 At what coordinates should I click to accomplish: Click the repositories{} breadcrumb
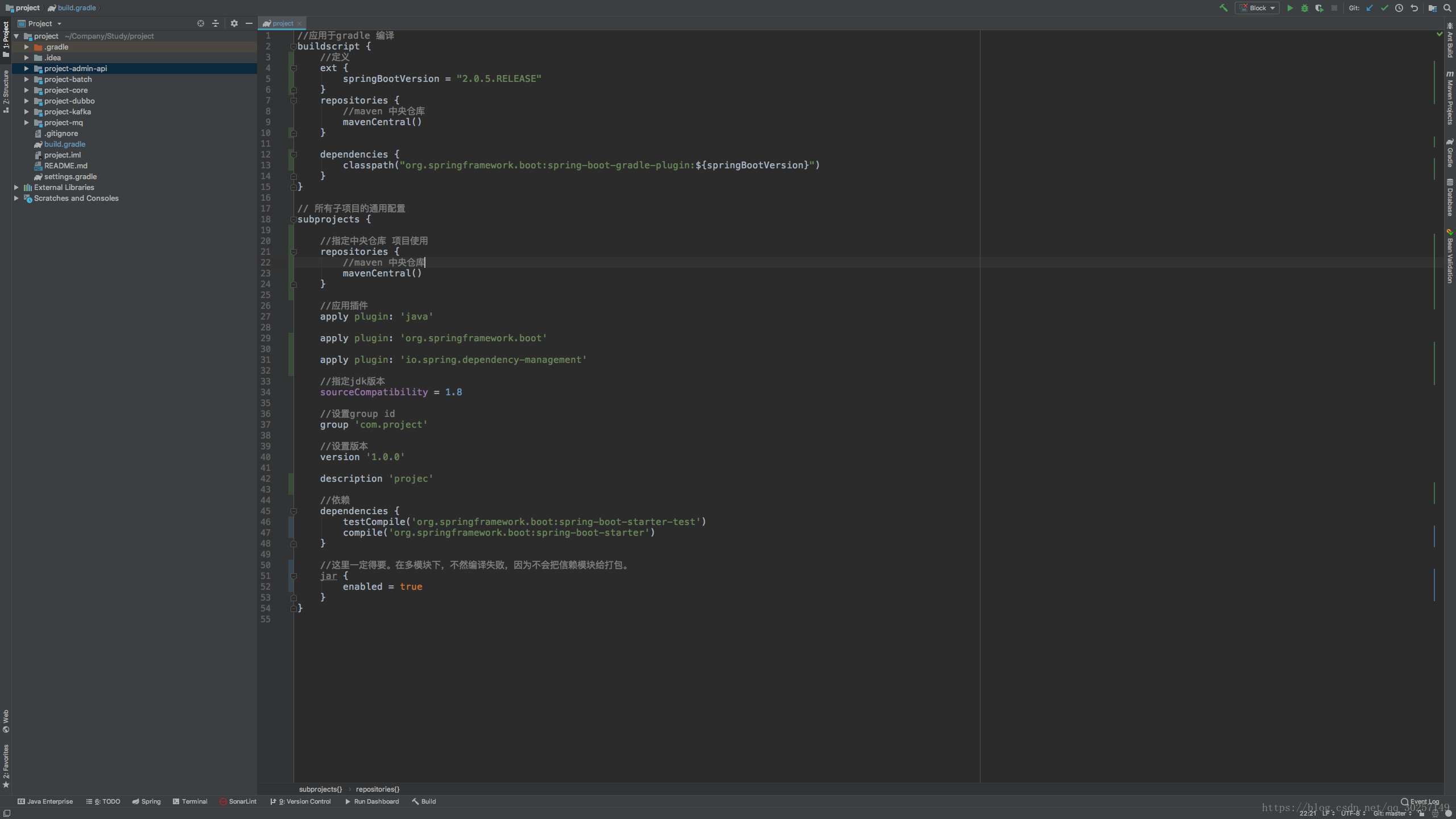click(x=378, y=789)
